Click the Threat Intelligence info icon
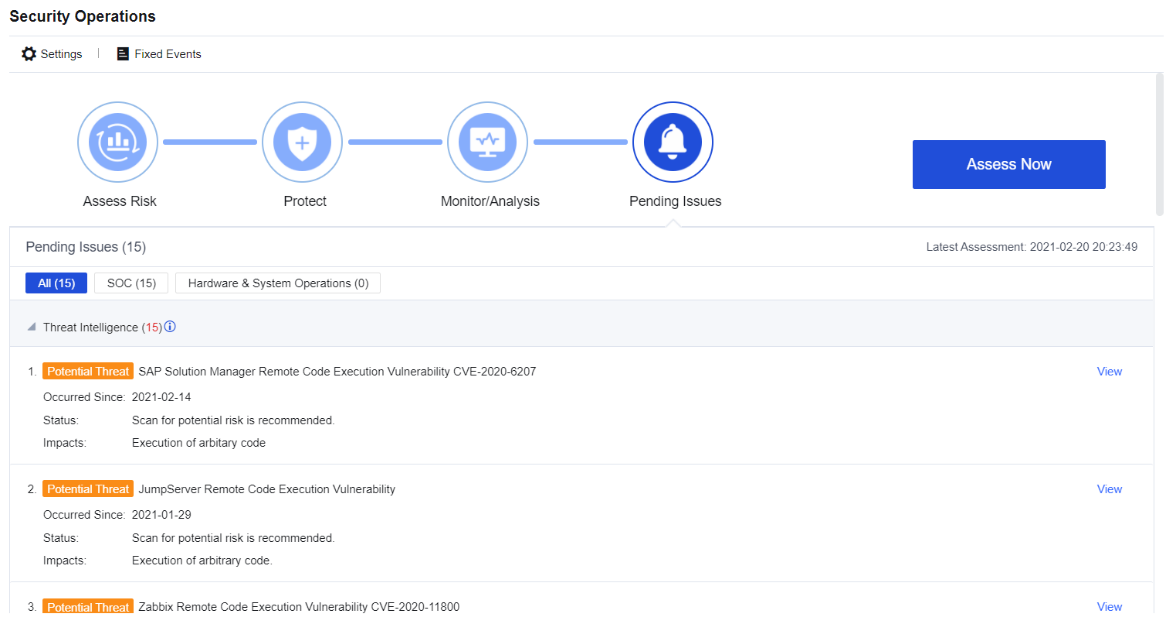1176x624 pixels. click(x=170, y=327)
